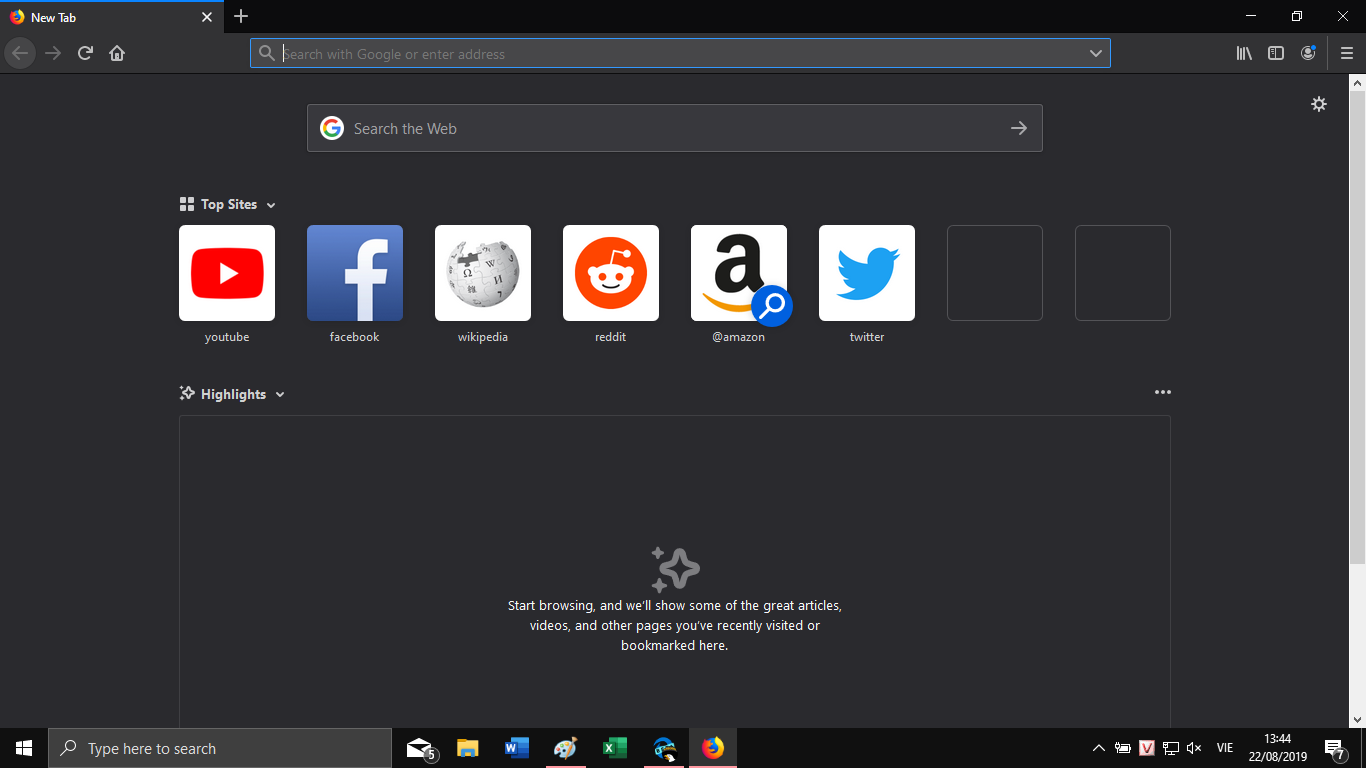Screen dimensions: 1366x768
Task: Open Word from the taskbar
Action: tap(517, 748)
